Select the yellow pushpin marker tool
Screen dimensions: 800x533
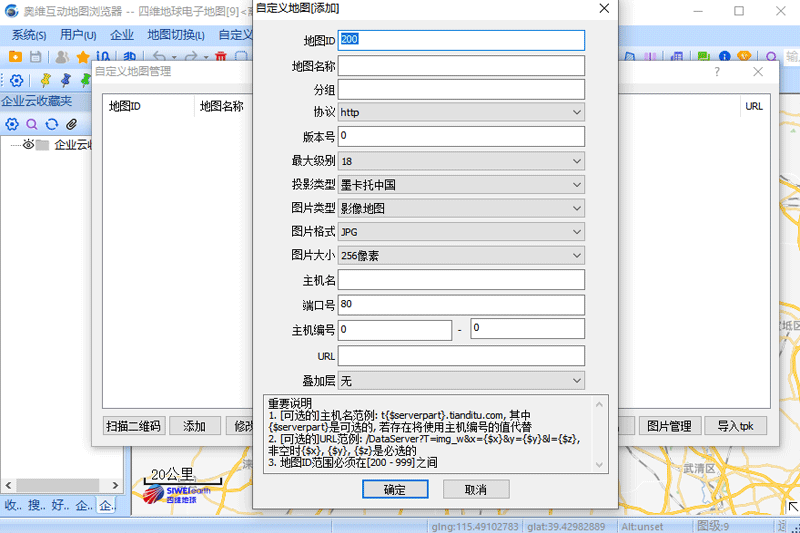coord(45,80)
